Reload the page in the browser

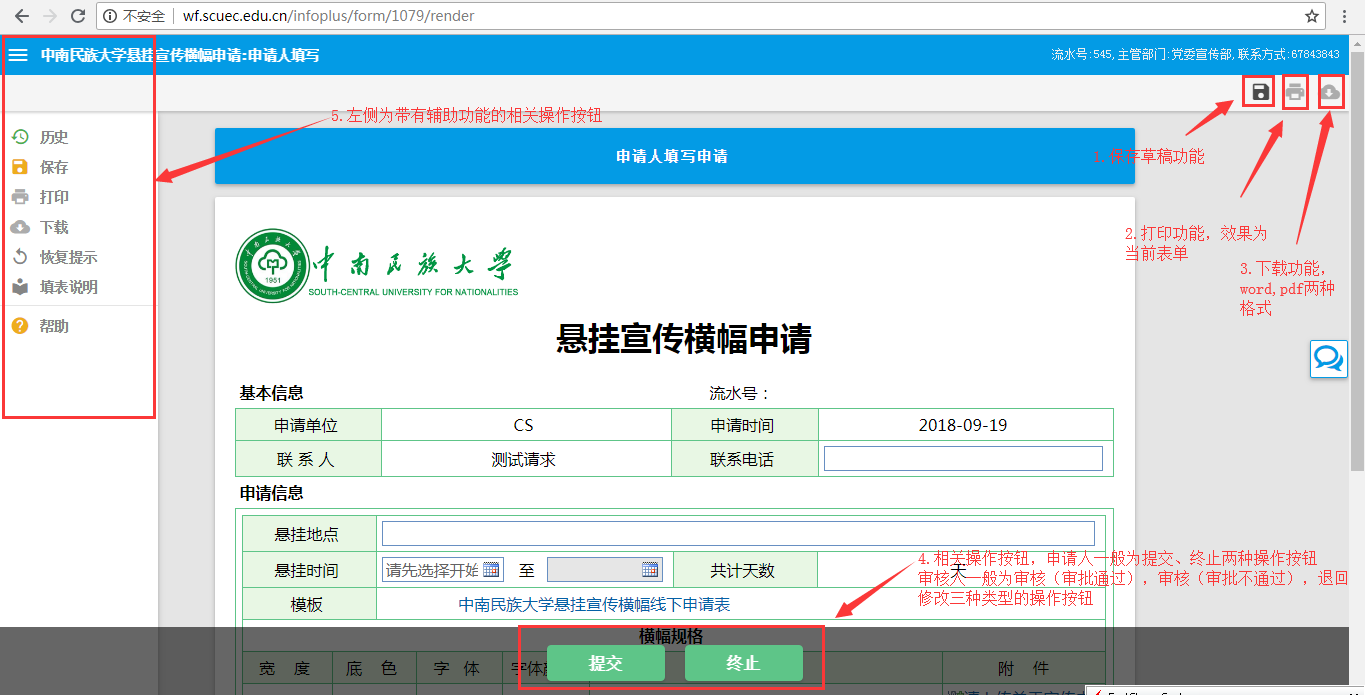(80, 16)
